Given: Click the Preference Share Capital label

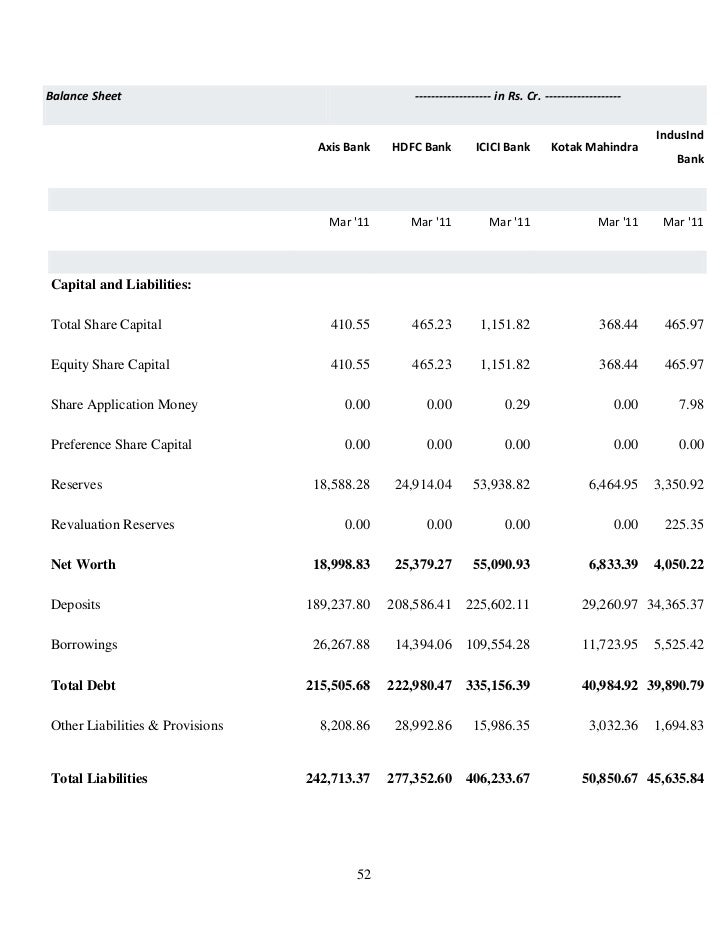Looking at the screenshot, I should (121, 444).
